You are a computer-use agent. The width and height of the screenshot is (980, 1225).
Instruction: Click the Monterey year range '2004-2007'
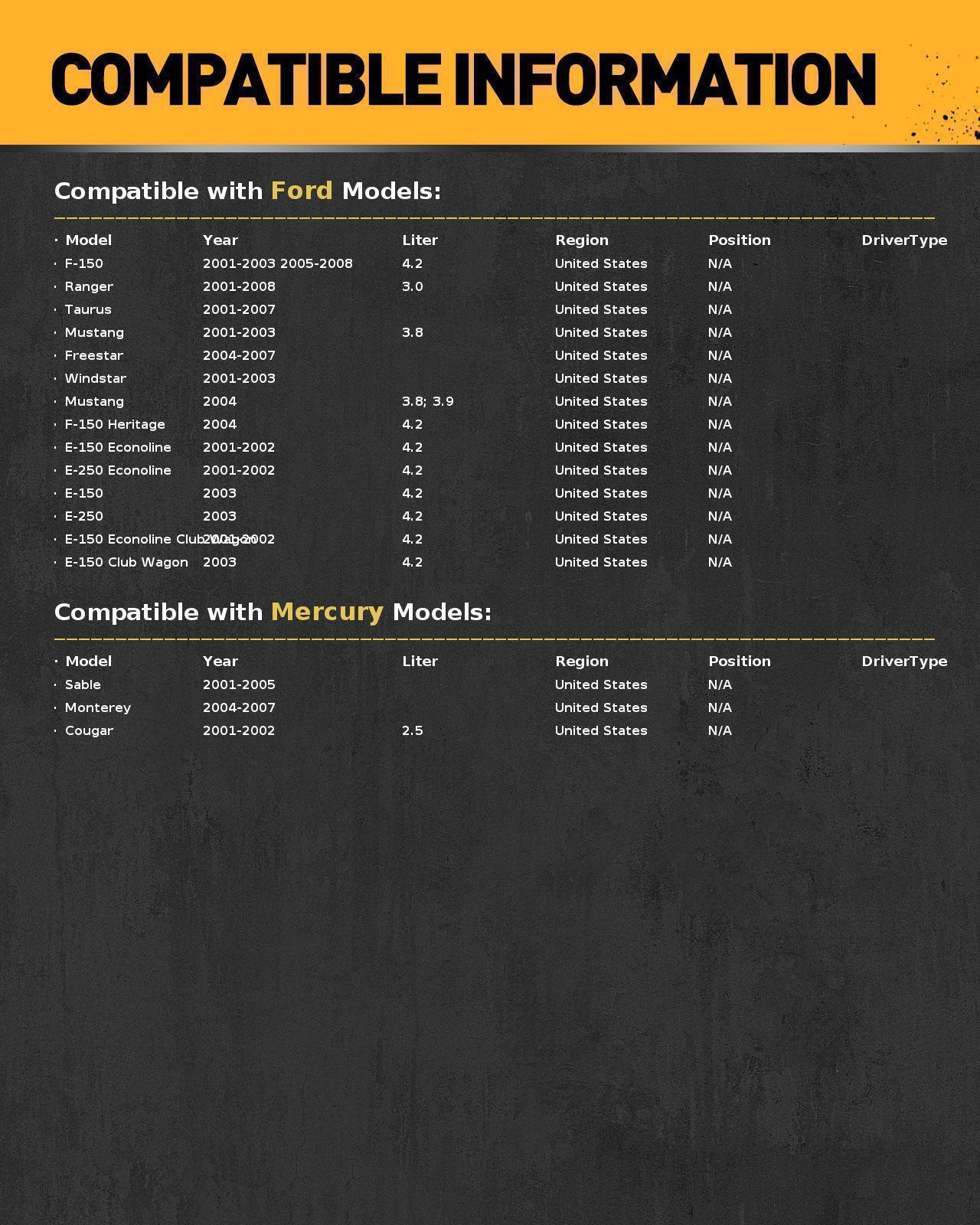point(239,707)
